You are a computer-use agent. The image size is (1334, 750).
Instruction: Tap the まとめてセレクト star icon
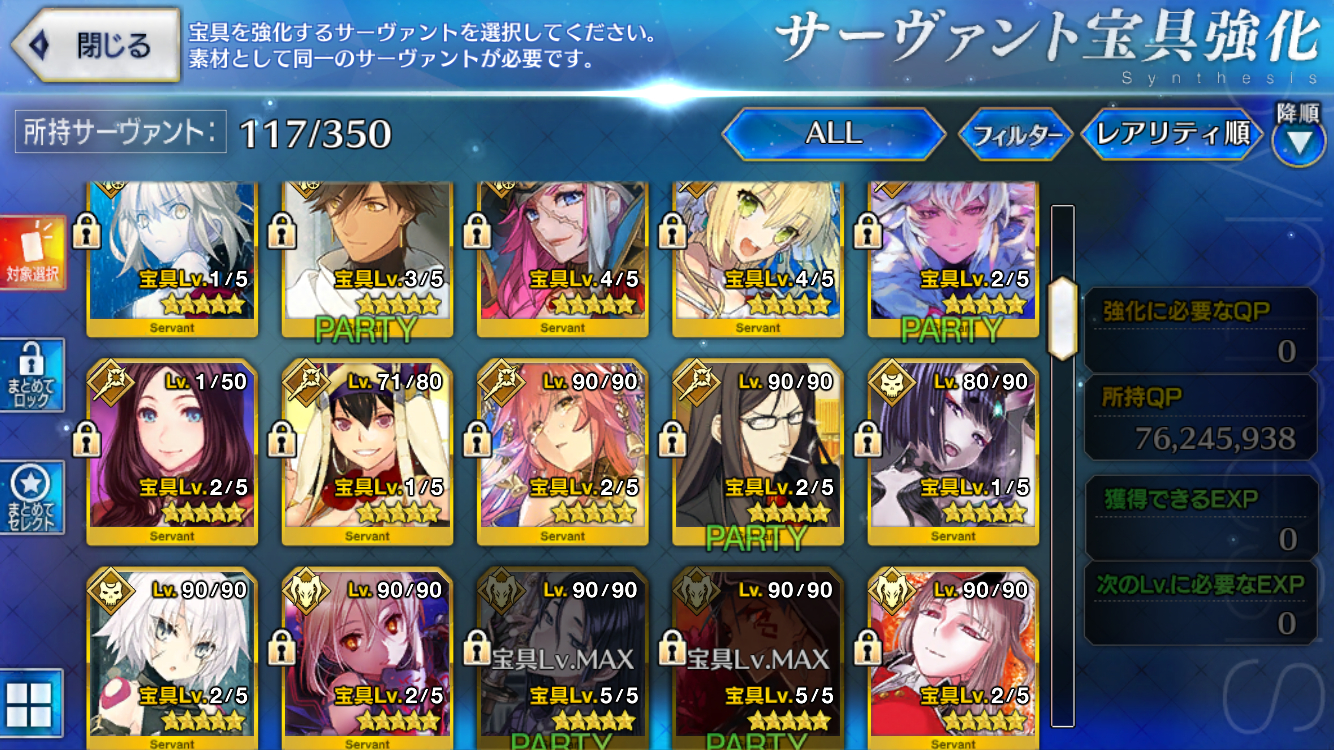click(32, 498)
